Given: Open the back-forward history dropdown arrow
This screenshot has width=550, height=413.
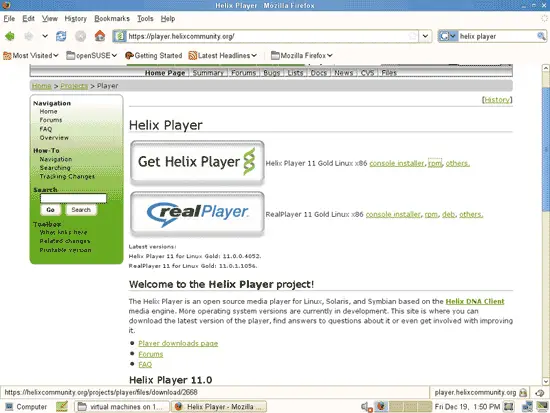Looking at the screenshot, I should pos(45,36).
